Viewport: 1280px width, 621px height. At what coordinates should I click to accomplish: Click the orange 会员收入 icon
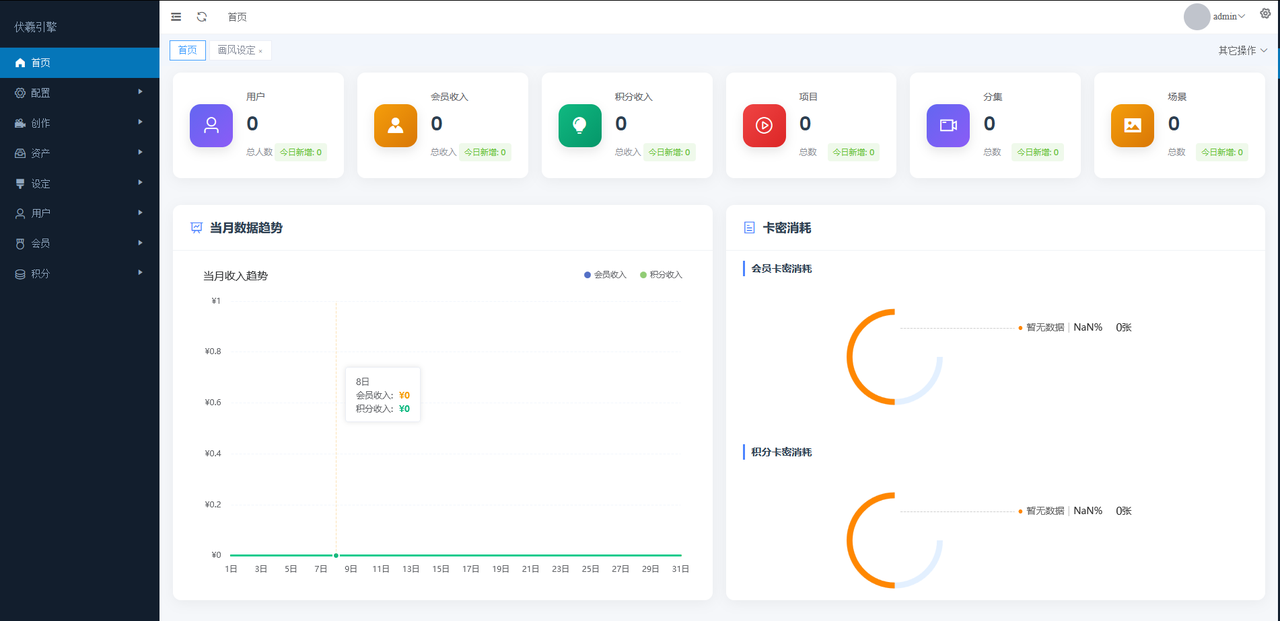pos(395,126)
